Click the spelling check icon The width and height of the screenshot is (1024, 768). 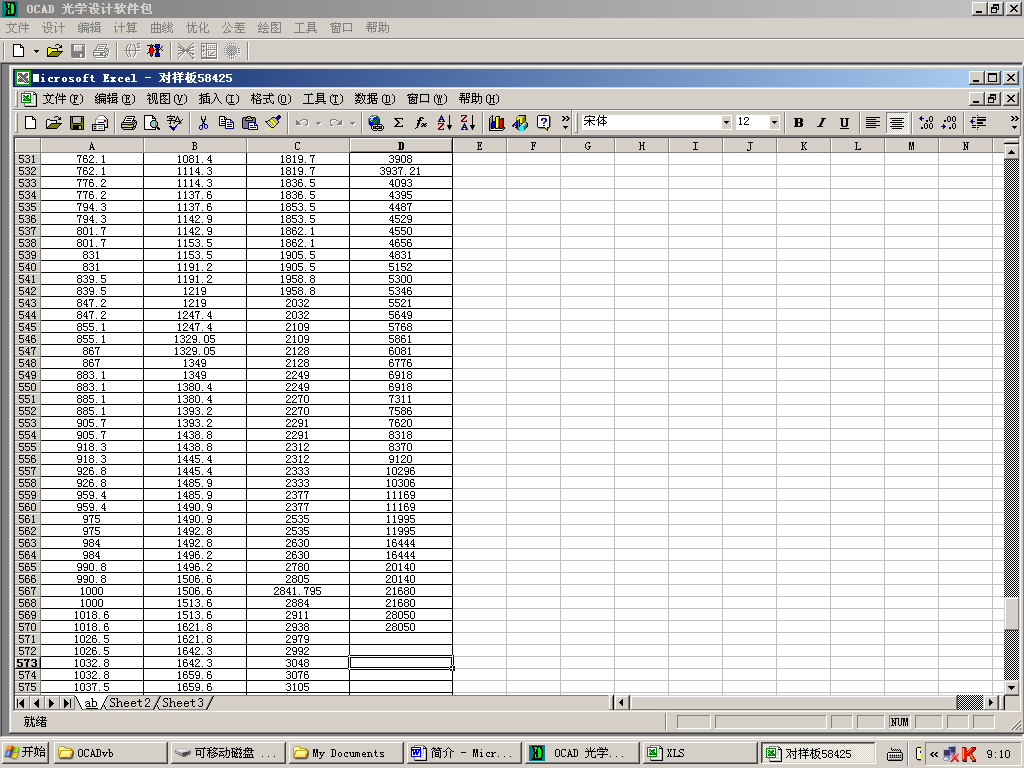(x=175, y=123)
